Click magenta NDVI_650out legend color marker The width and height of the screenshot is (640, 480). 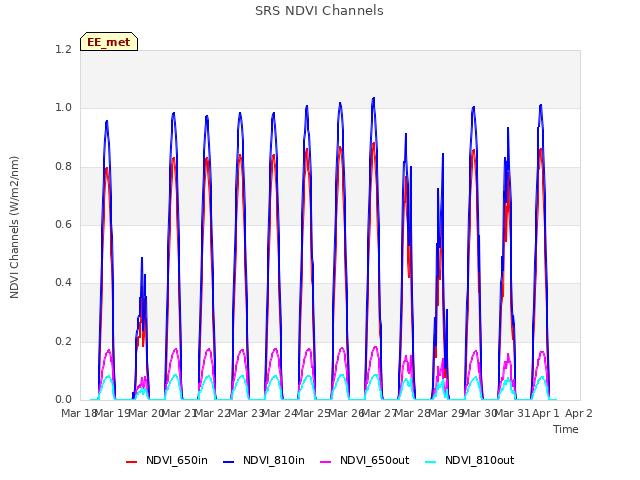pyautogui.click(x=325, y=462)
